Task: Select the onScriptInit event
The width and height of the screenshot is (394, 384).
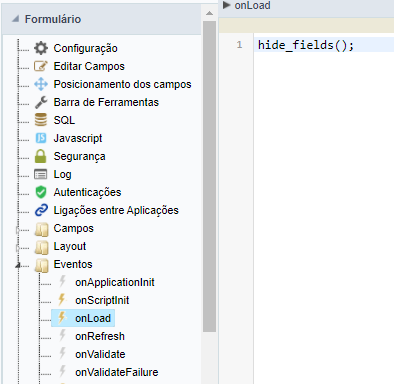Action: 102,300
